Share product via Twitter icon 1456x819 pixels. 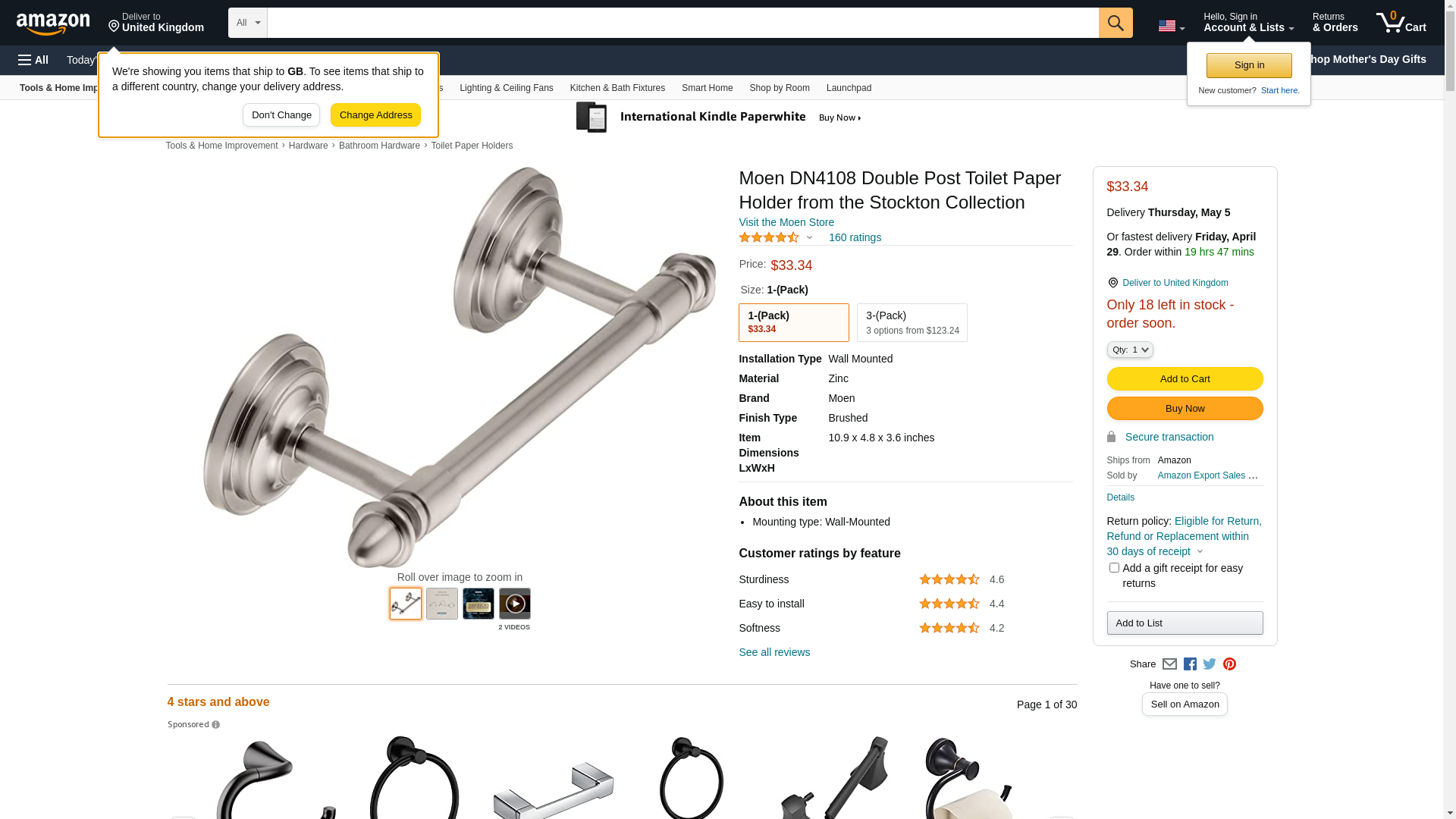pos(1210,664)
